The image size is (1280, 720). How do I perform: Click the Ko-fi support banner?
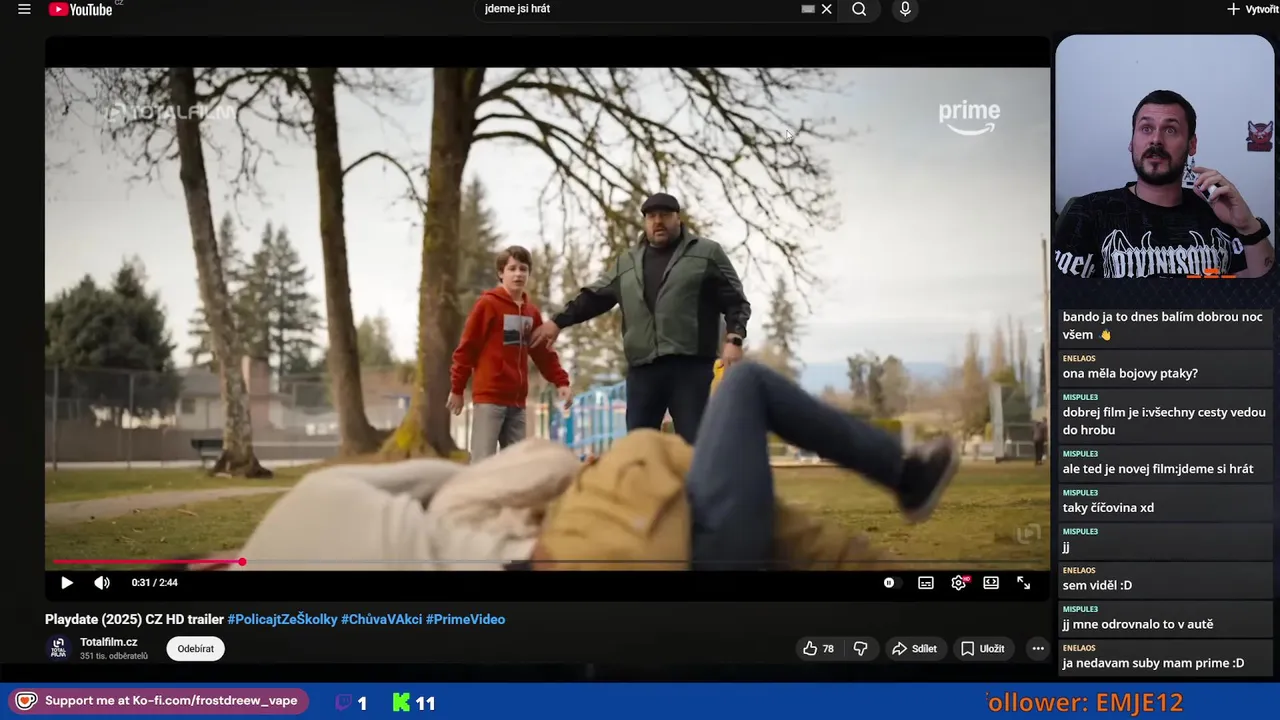[x=158, y=701]
